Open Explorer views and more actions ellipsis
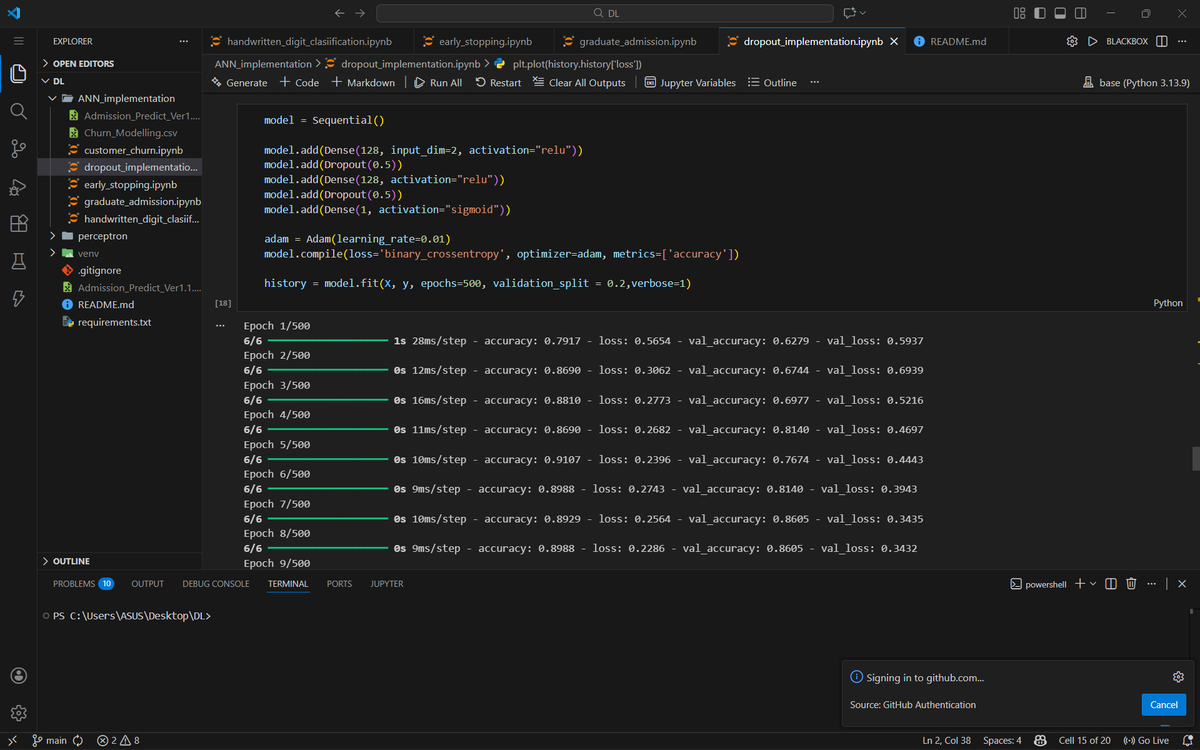Image resolution: width=1200 pixels, height=750 pixels. [183, 41]
